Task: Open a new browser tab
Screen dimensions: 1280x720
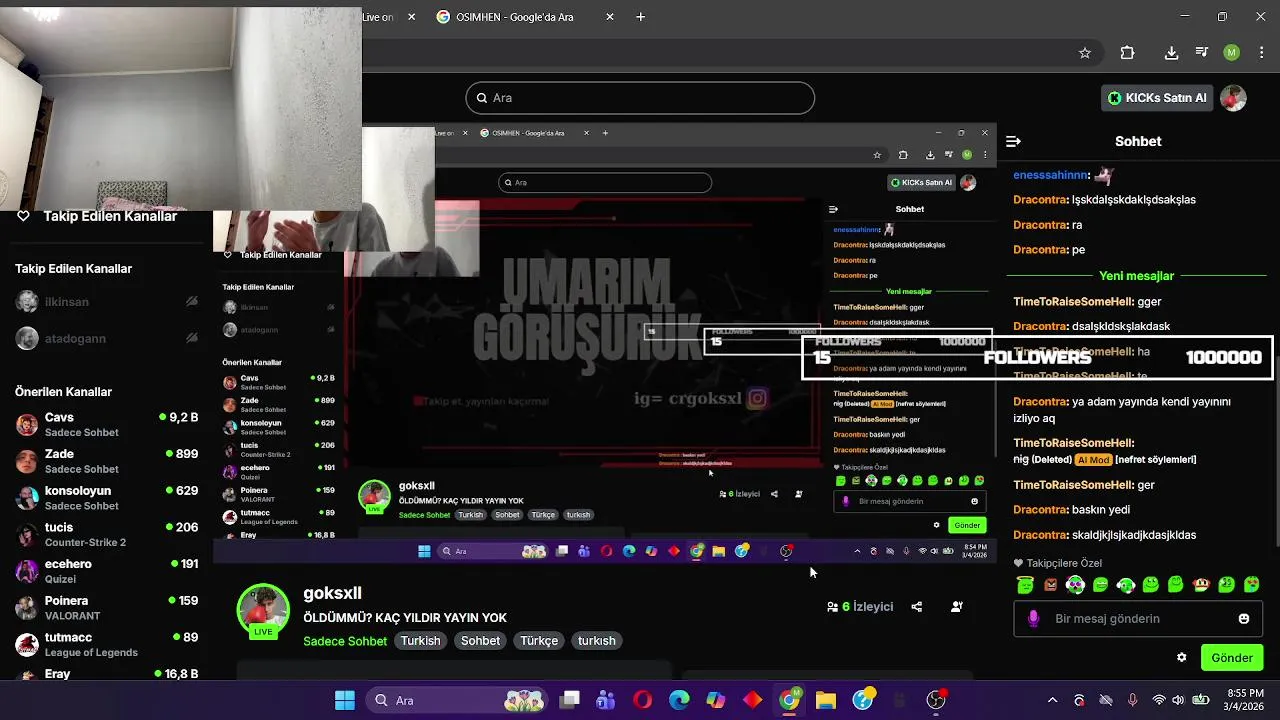Action: (x=641, y=17)
